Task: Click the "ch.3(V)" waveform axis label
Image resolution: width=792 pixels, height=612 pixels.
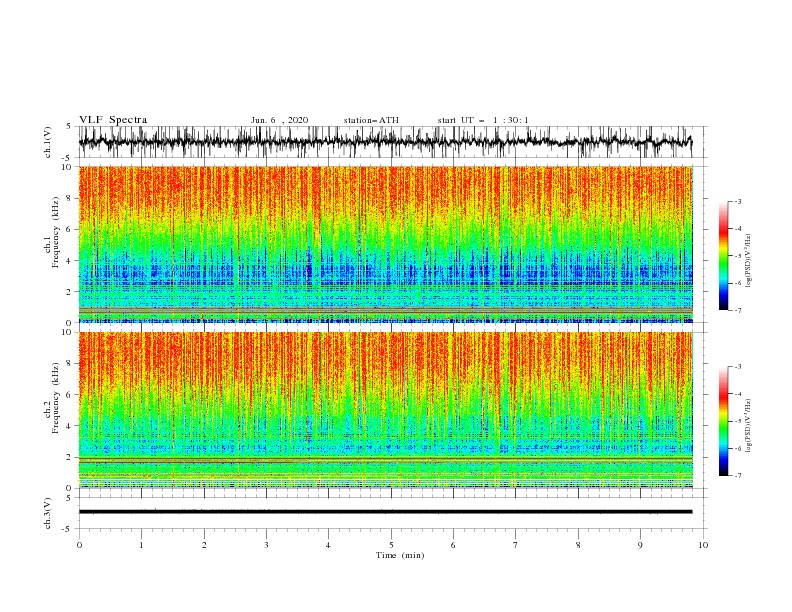Action: tap(48, 513)
